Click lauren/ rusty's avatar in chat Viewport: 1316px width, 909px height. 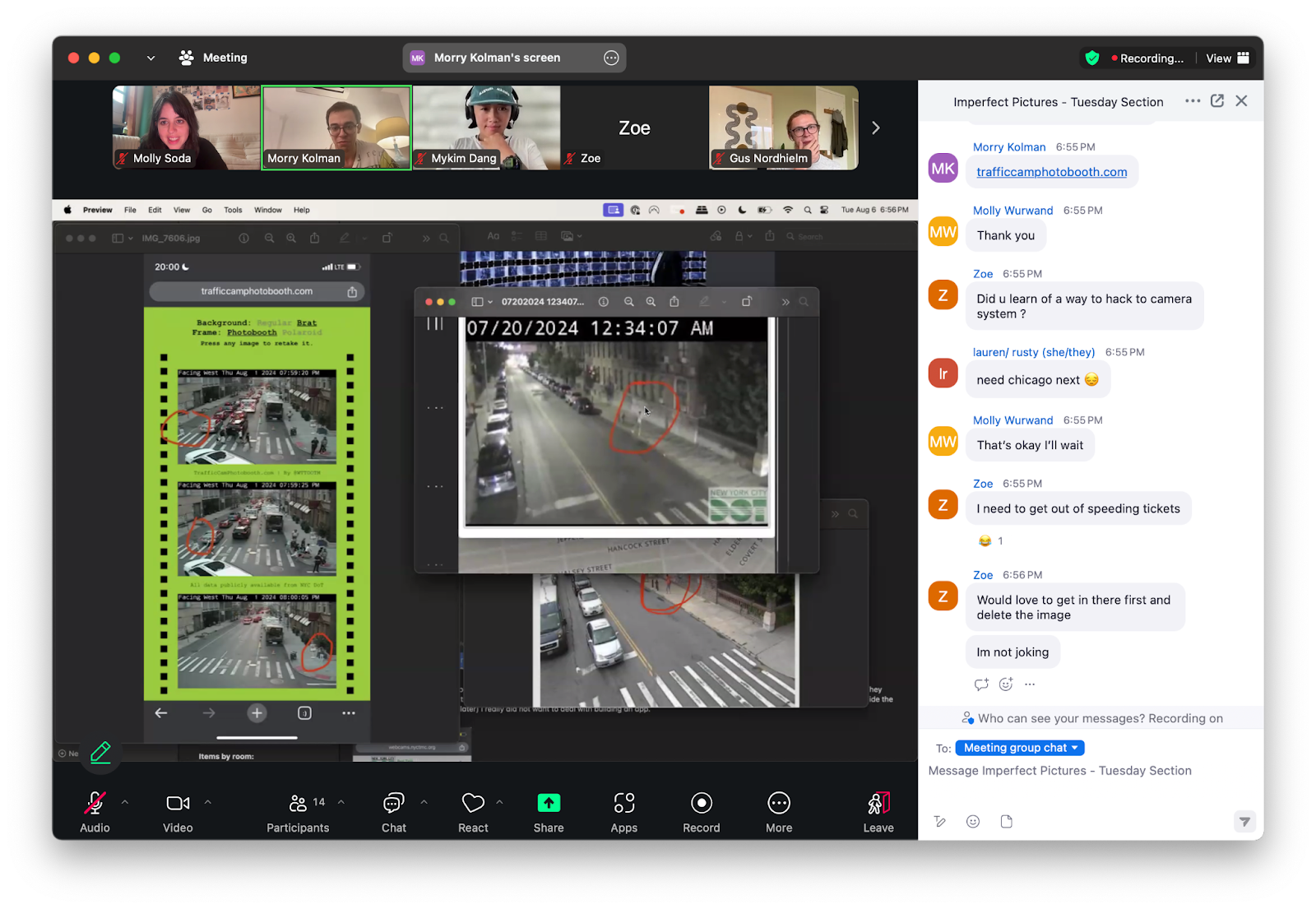(x=943, y=373)
